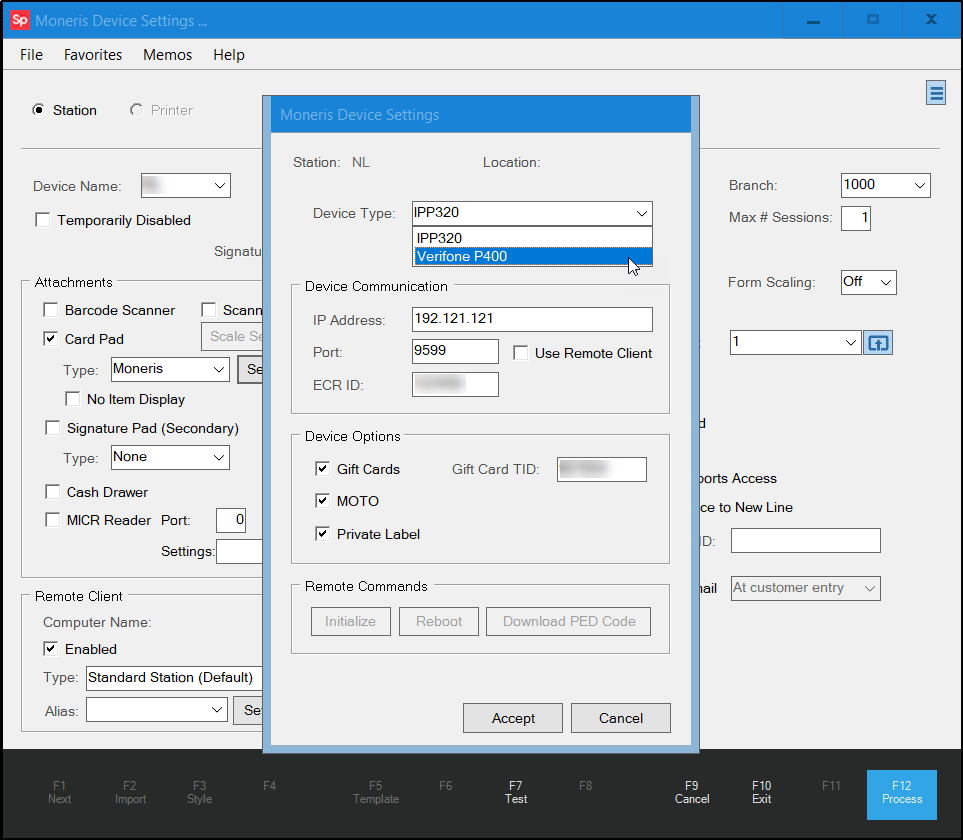Click Download PED Code button

tap(569, 621)
